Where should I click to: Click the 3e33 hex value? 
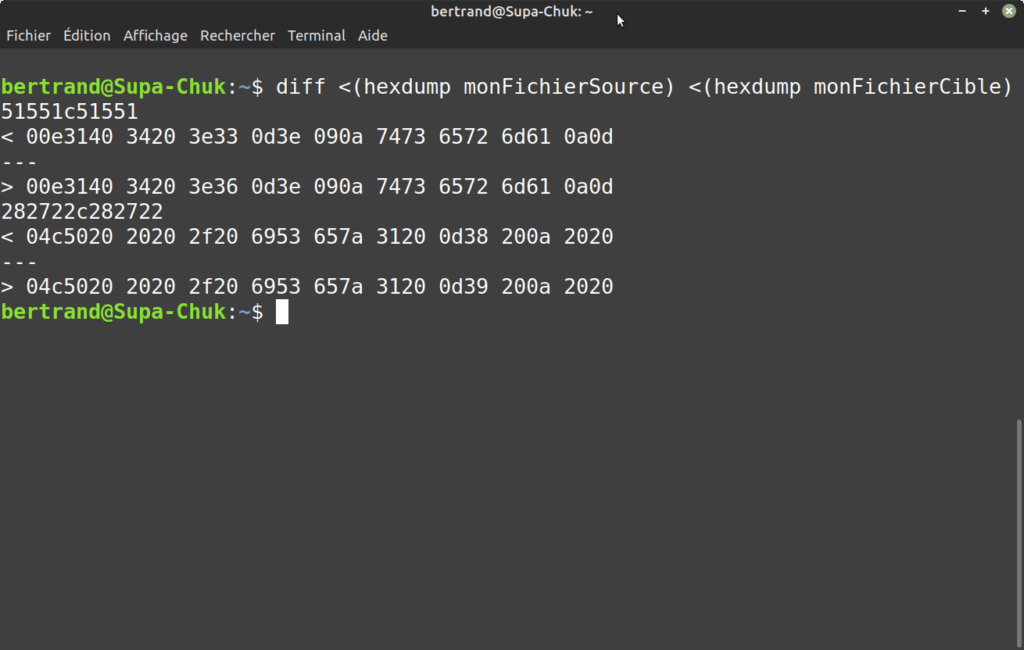[213, 137]
